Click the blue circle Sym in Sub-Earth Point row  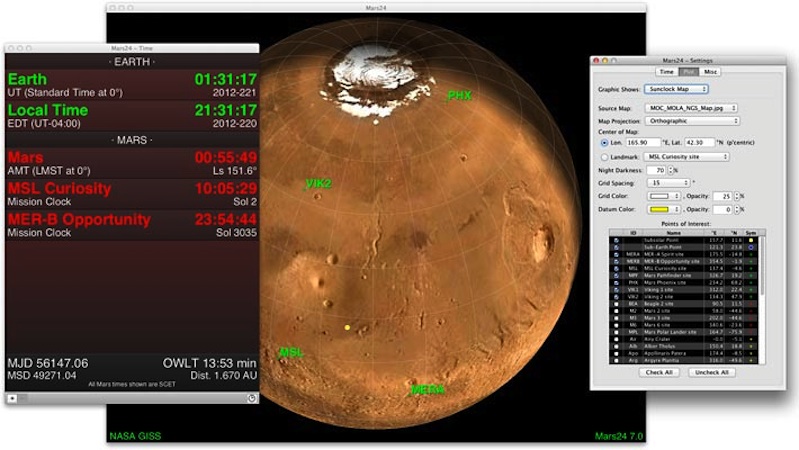[751, 247]
